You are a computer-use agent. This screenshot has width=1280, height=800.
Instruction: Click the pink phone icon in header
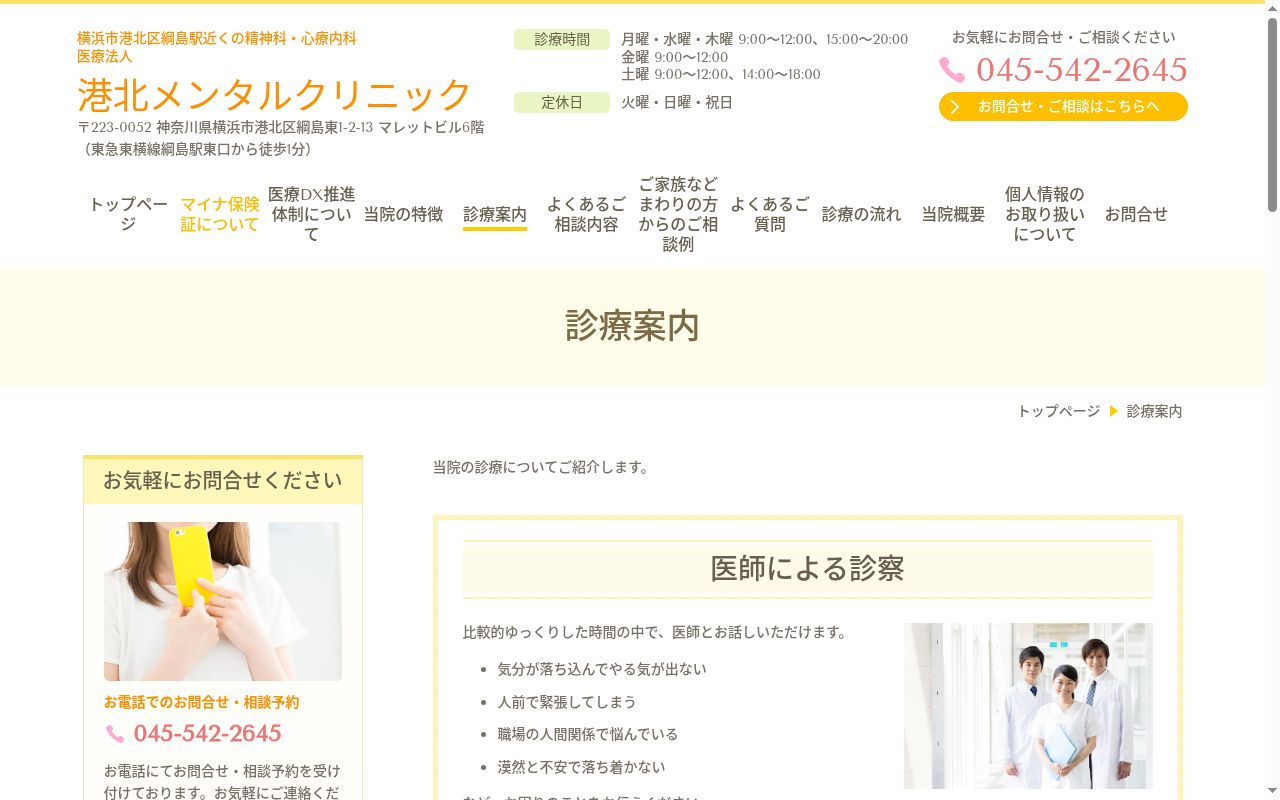click(x=952, y=70)
